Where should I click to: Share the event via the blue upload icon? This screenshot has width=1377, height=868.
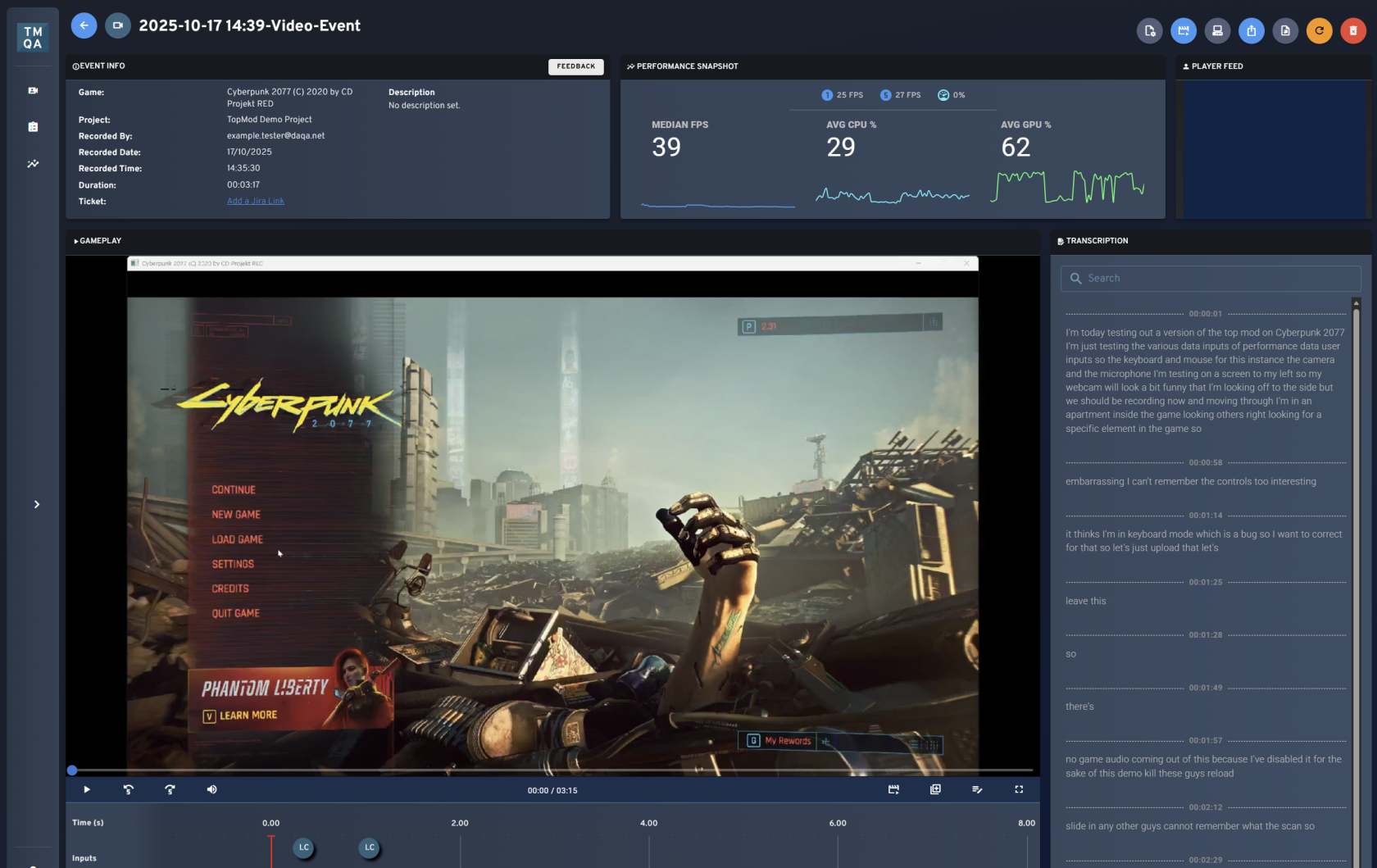(1251, 30)
